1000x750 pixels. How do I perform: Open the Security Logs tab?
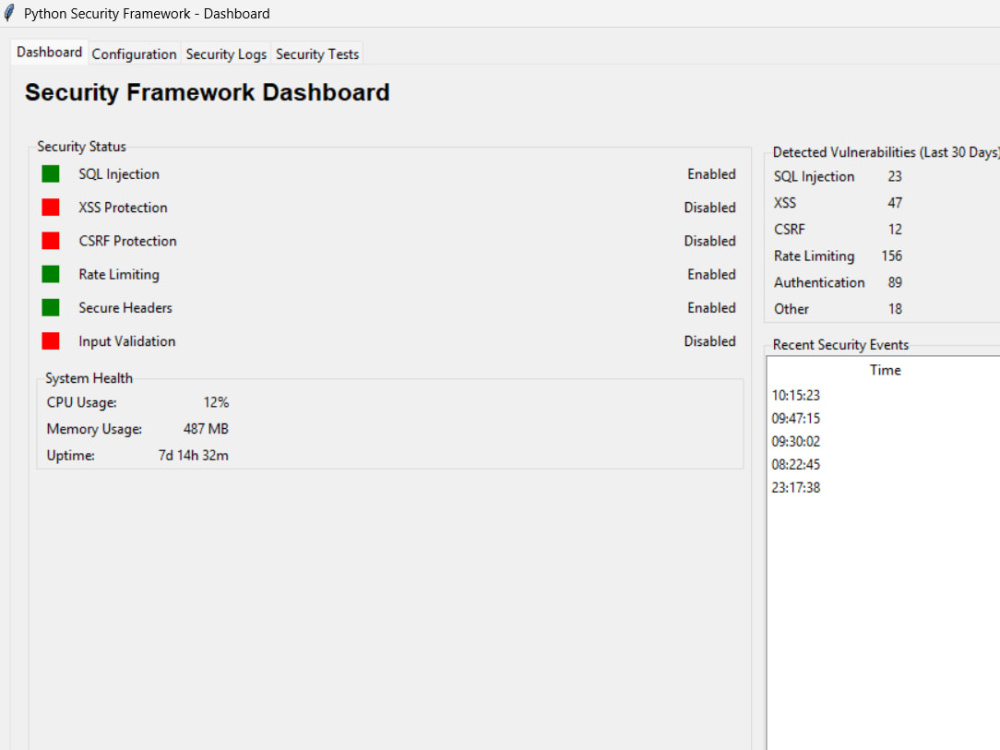click(x=226, y=54)
